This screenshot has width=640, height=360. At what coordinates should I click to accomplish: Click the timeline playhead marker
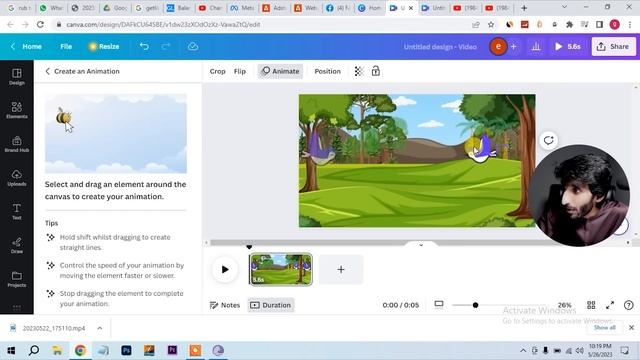pyautogui.click(x=249, y=247)
